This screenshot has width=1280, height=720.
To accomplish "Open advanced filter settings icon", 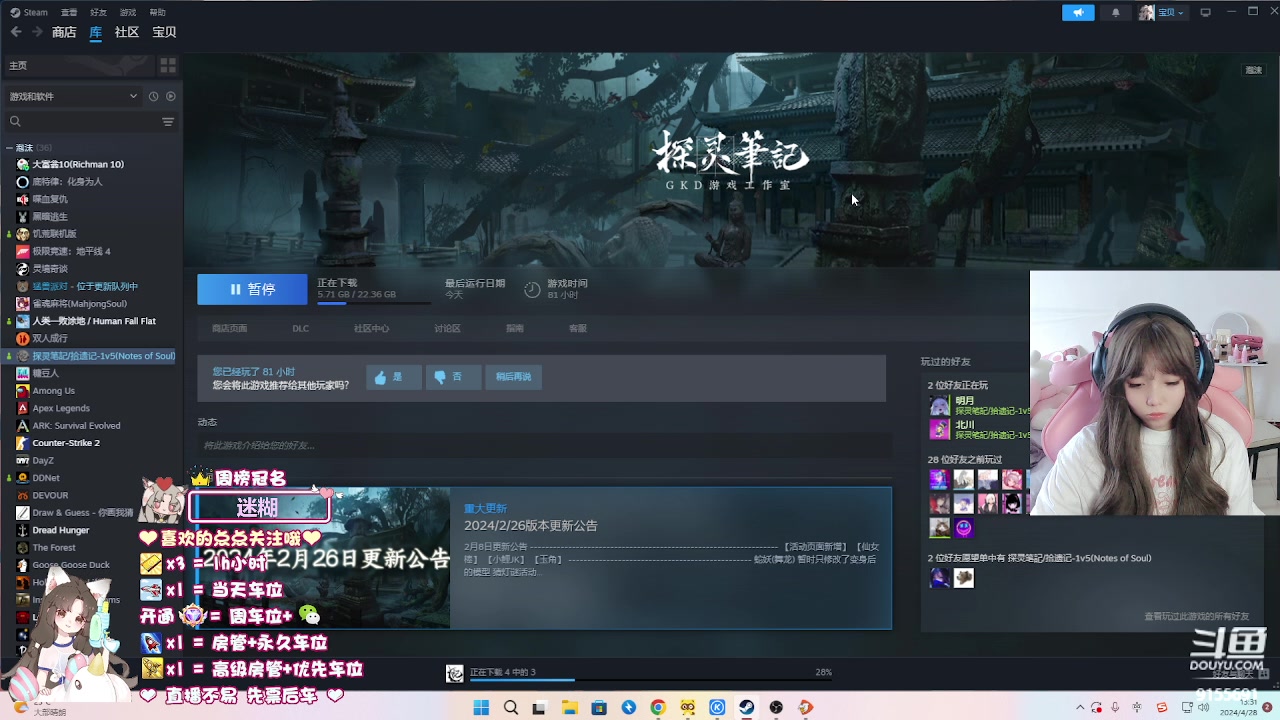I will (x=168, y=121).
